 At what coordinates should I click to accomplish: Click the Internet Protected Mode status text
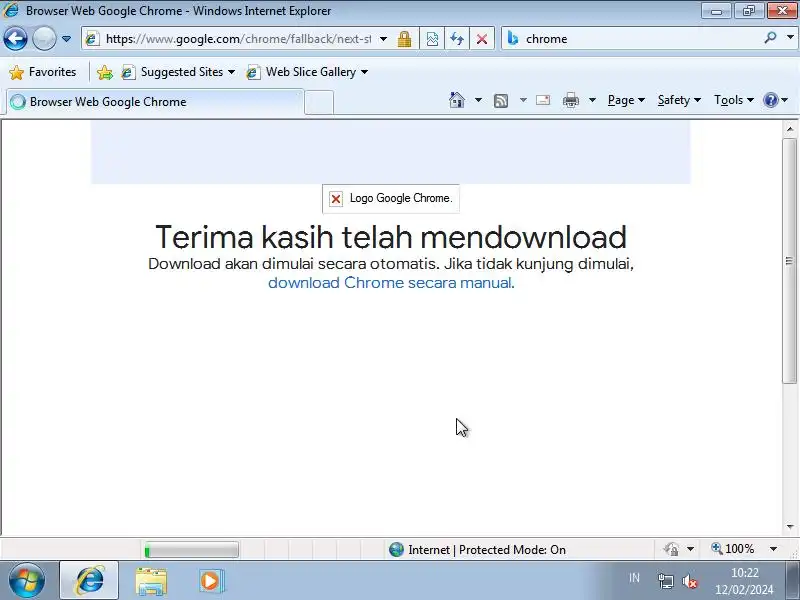point(487,549)
